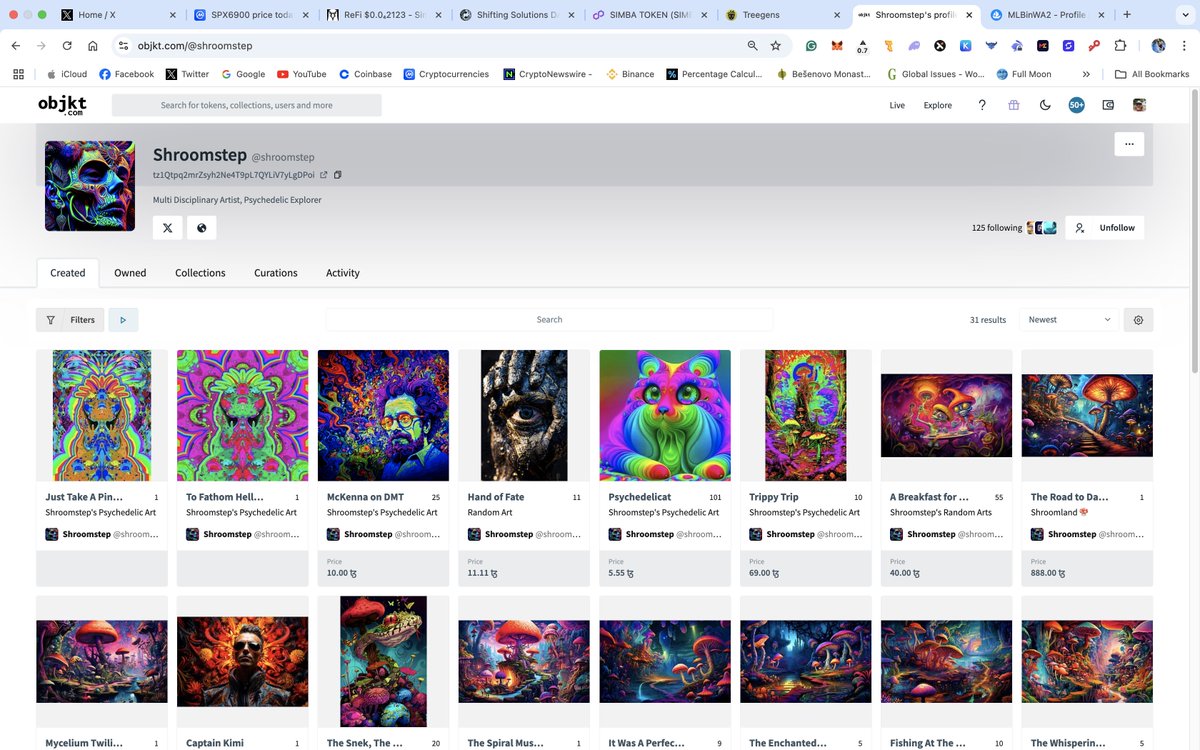Open the Trippy Trip title link
Image resolution: width=1200 pixels, height=750 pixels.
tap(774, 497)
